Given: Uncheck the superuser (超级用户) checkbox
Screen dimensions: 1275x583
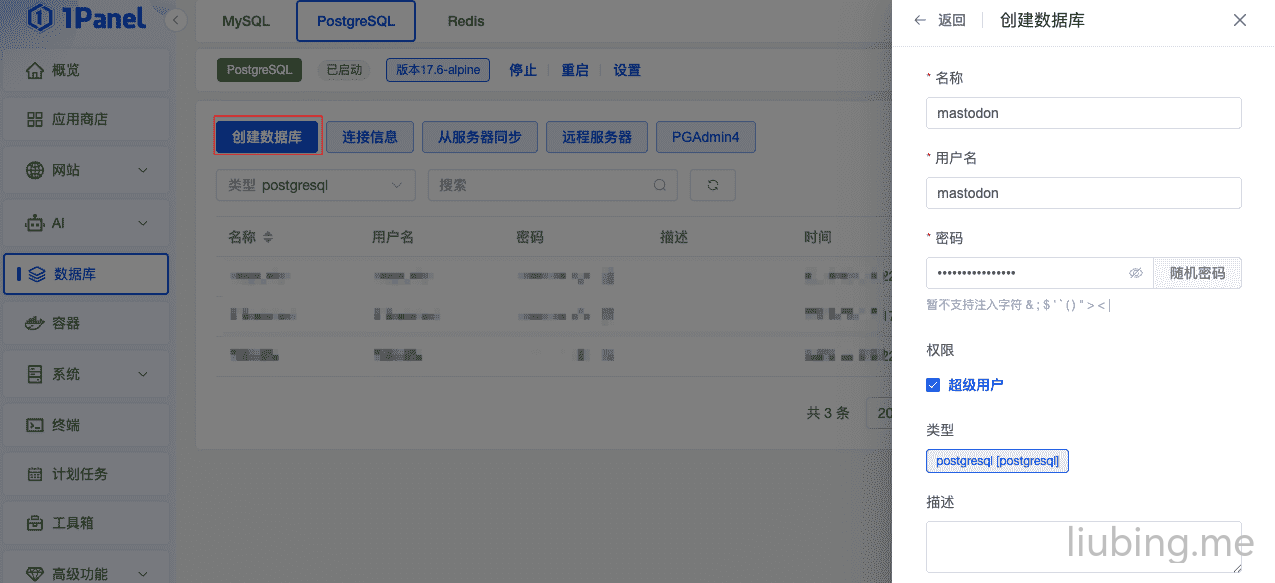Looking at the screenshot, I should point(933,385).
